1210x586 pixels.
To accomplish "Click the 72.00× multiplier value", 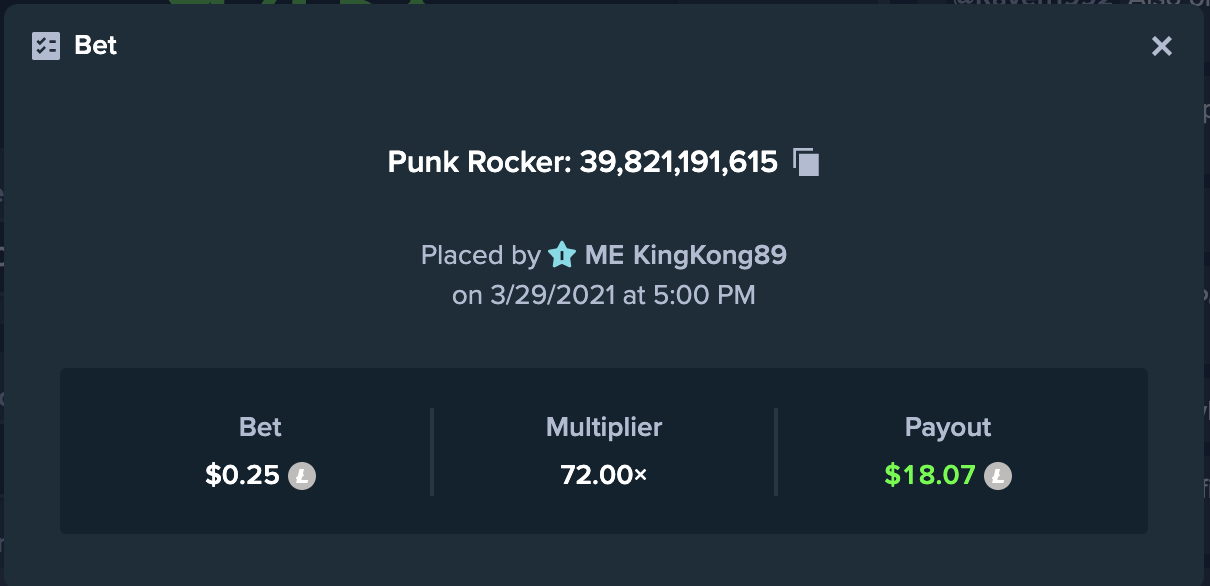I will click(604, 475).
